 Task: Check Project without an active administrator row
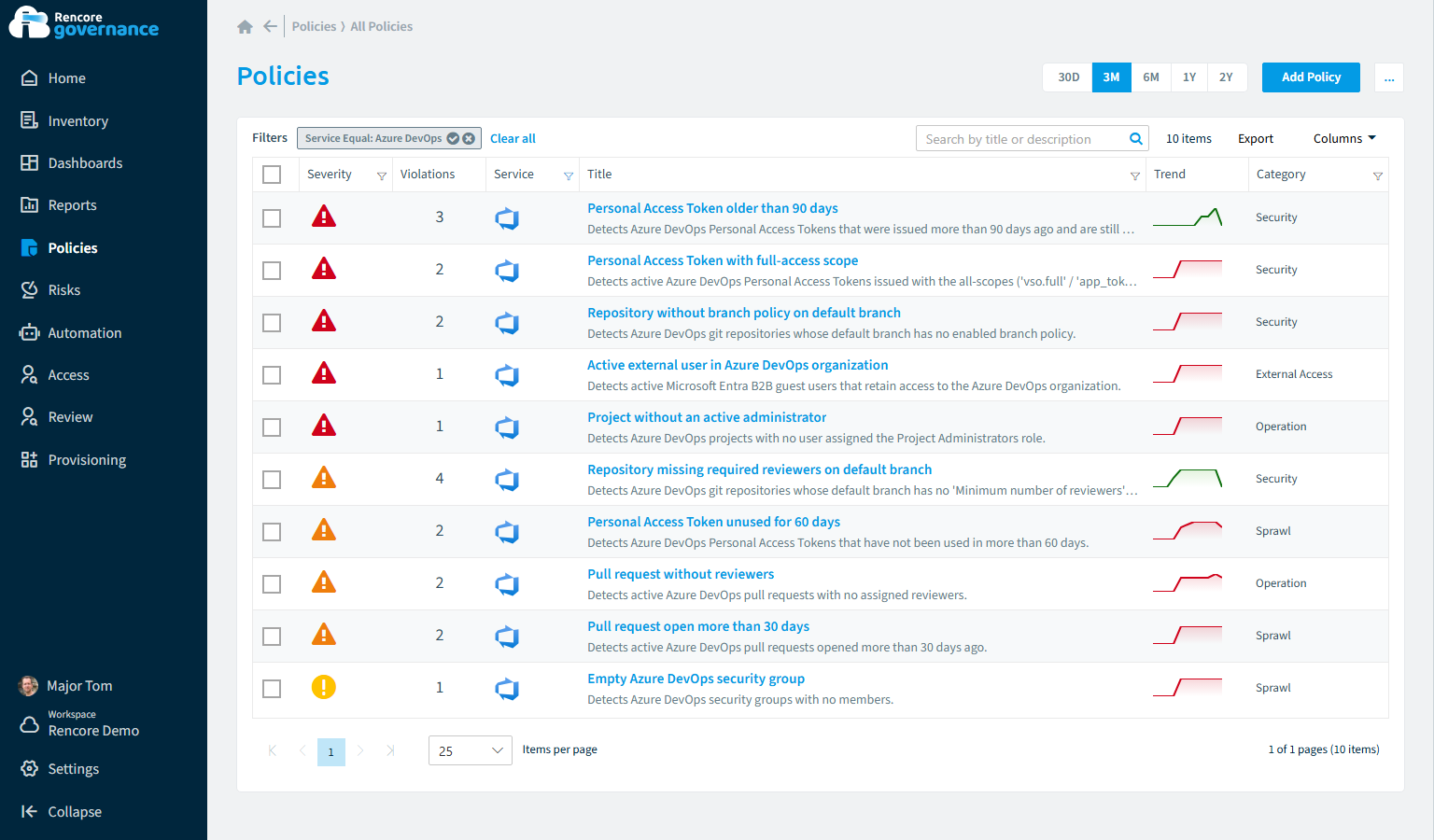(272, 427)
